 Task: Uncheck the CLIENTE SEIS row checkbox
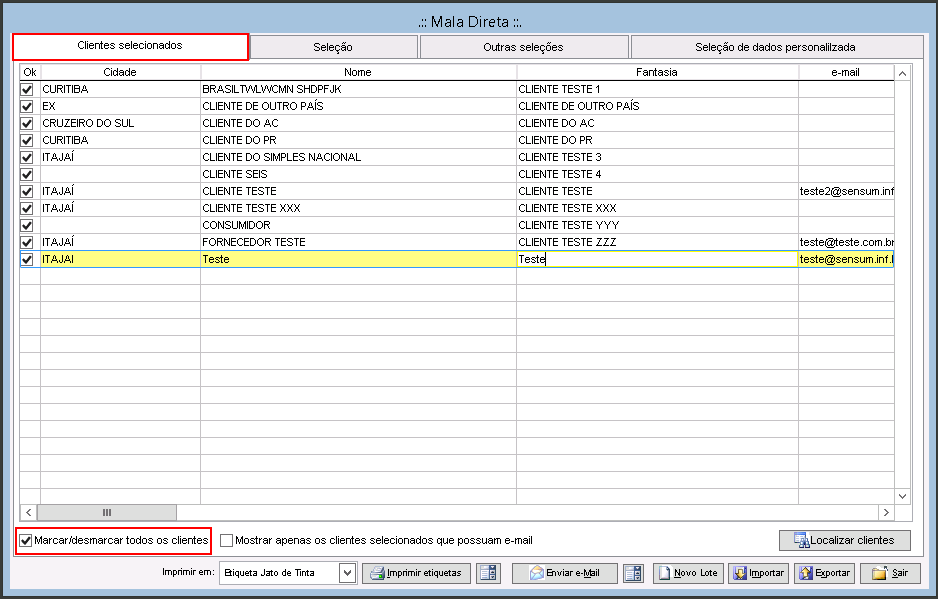click(27, 175)
